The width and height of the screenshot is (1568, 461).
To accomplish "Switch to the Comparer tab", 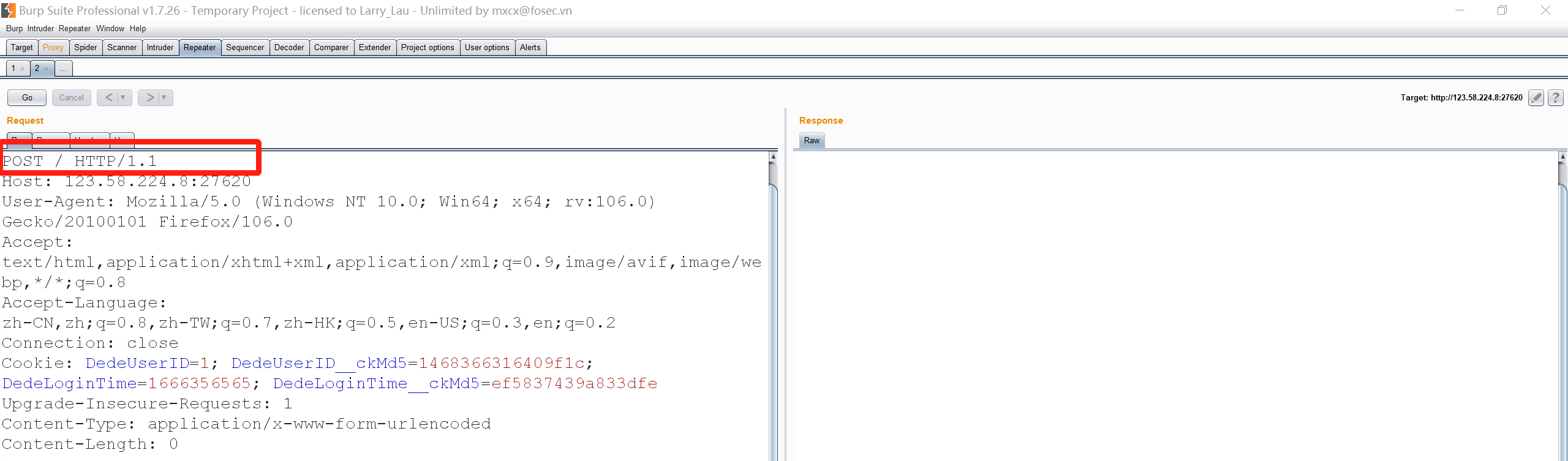I will pyautogui.click(x=331, y=48).
